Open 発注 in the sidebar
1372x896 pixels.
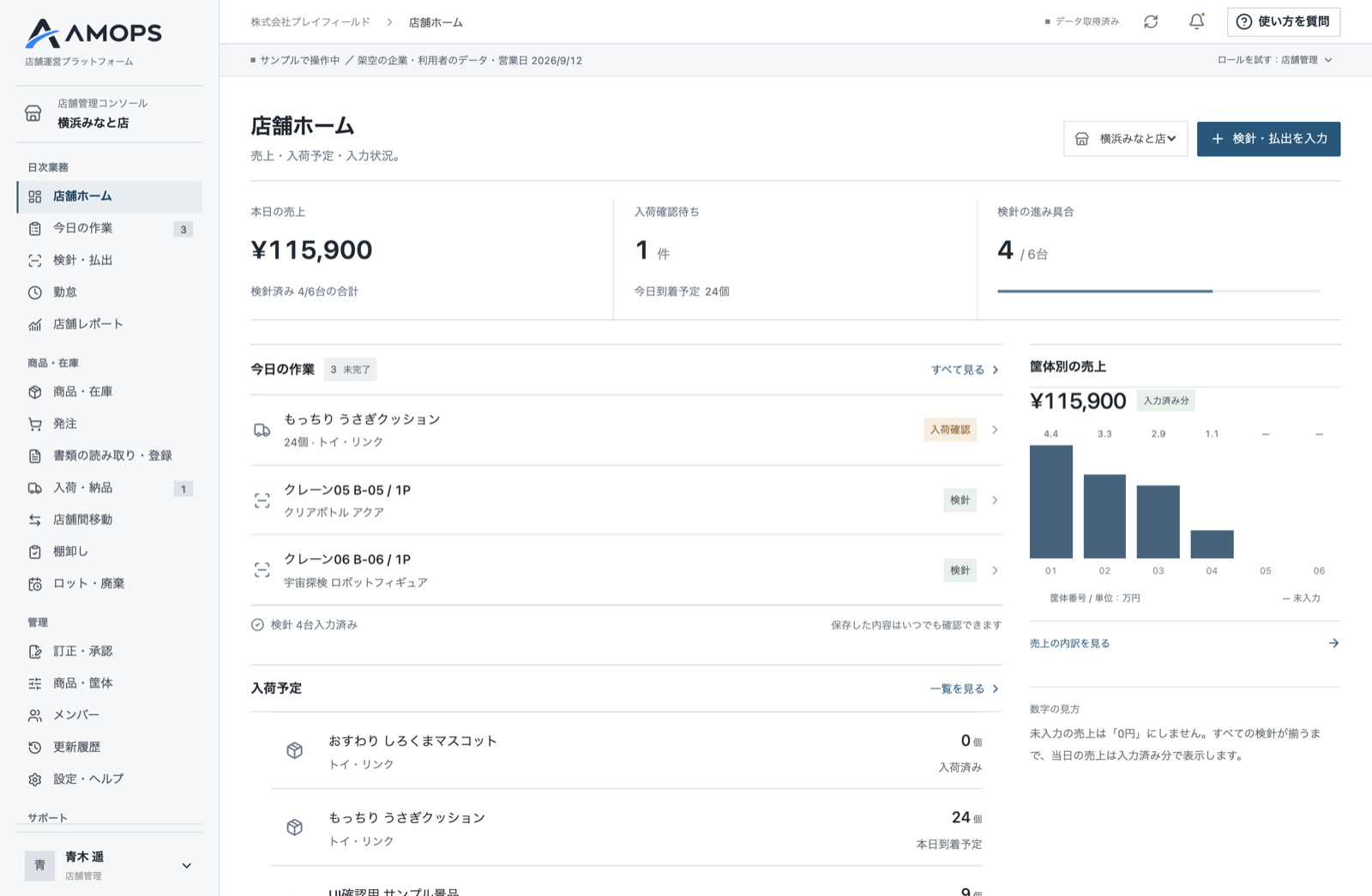pos(110,424)
